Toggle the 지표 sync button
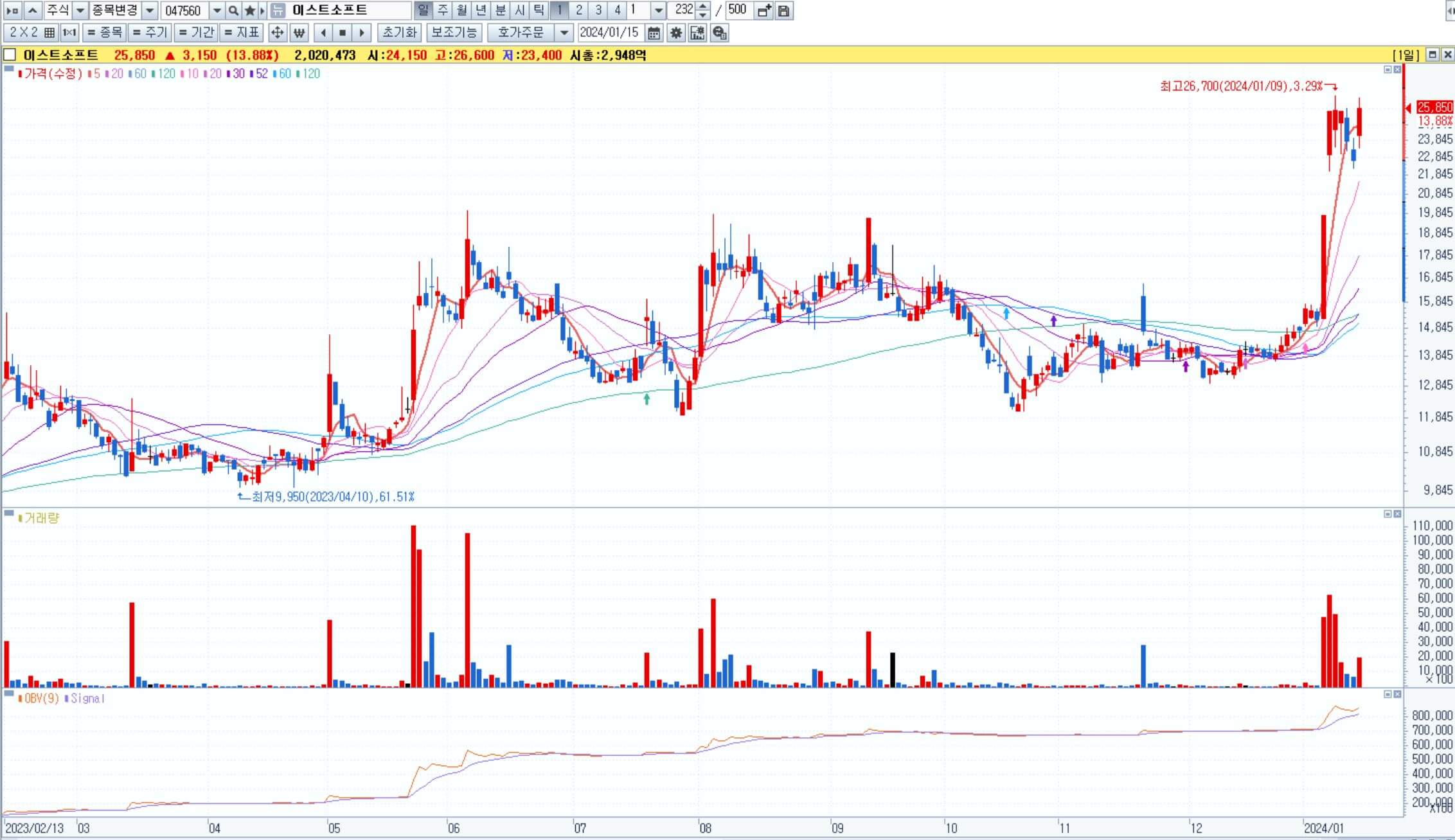 pyautogui.click(x=242, y=32)
